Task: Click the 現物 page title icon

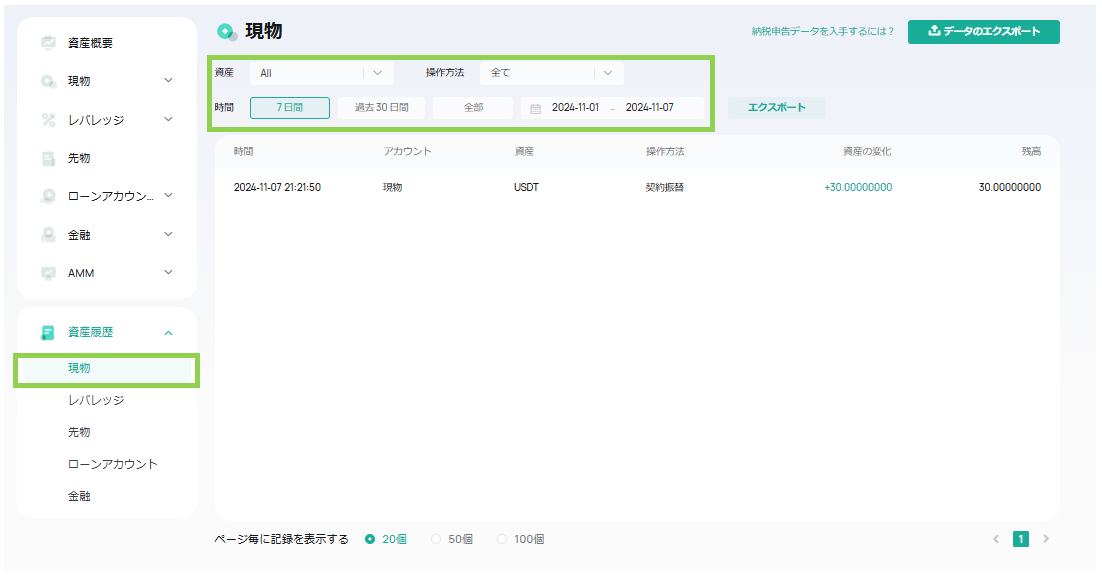Action: coord(227,32)
